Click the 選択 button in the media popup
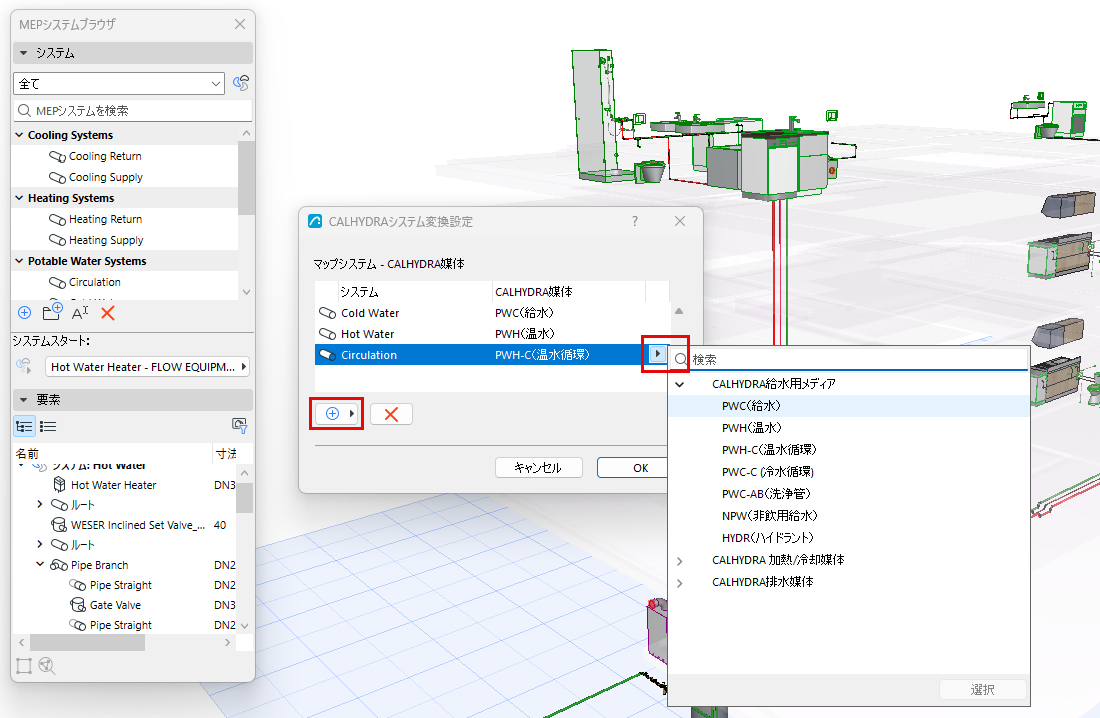The image size is (1100, 718). point(983,689)
